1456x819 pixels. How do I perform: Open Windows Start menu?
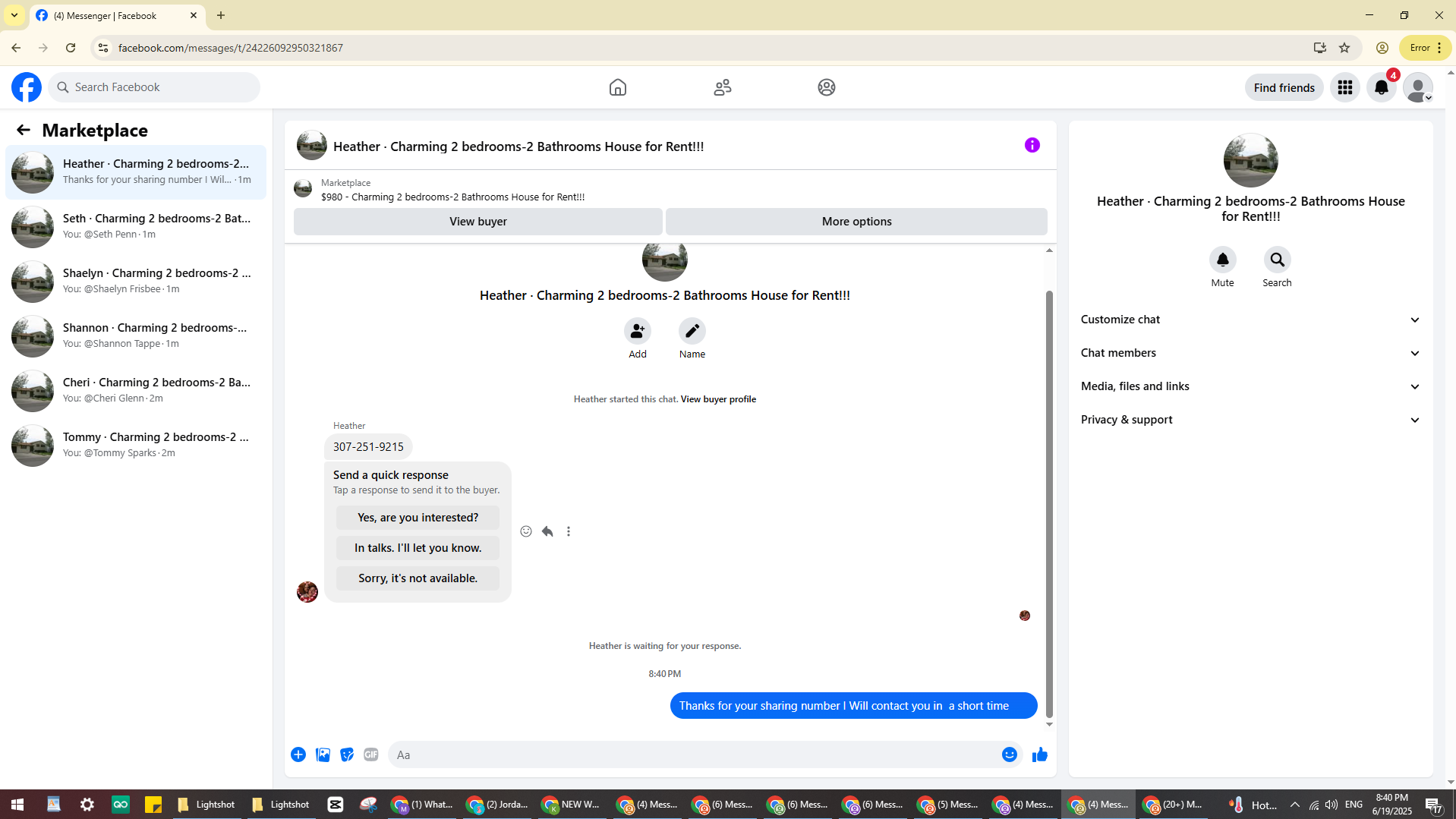click(17, 805)
